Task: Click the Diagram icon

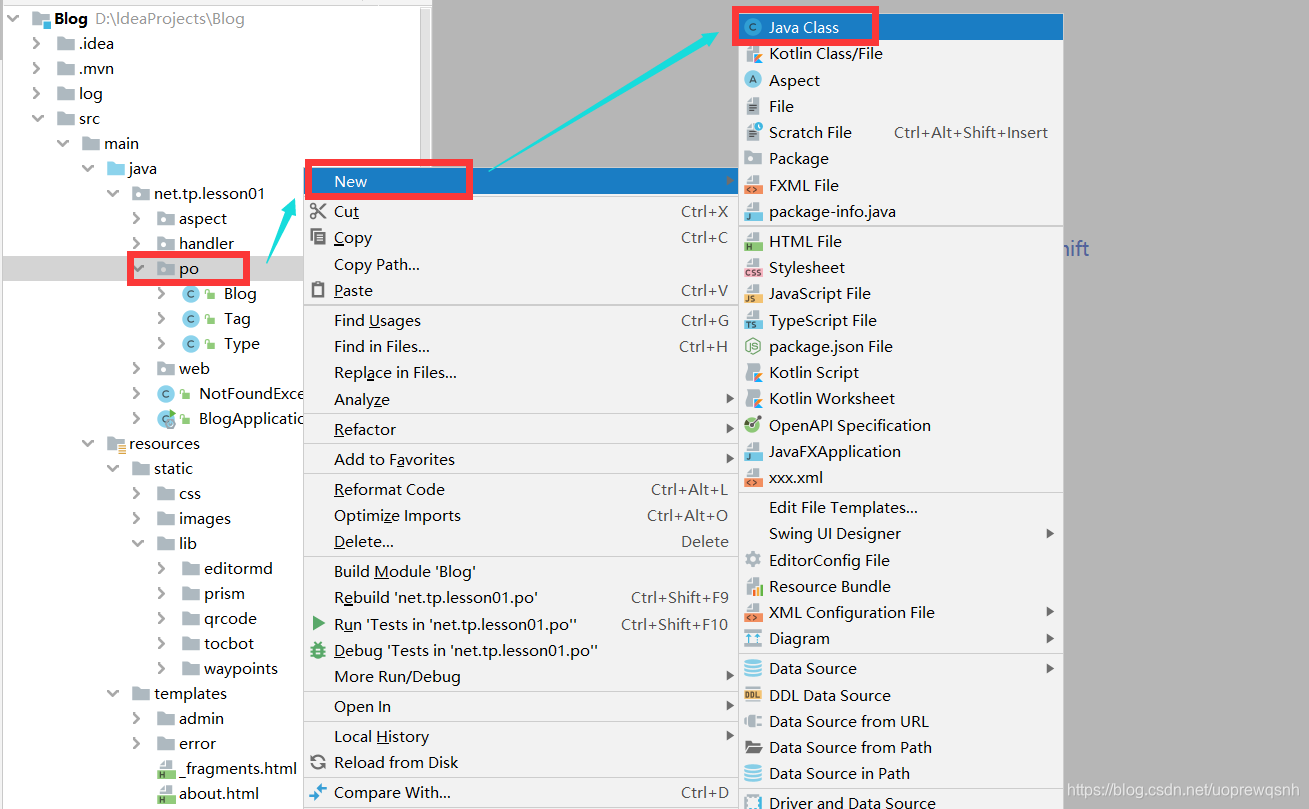Action: [753, 638]
